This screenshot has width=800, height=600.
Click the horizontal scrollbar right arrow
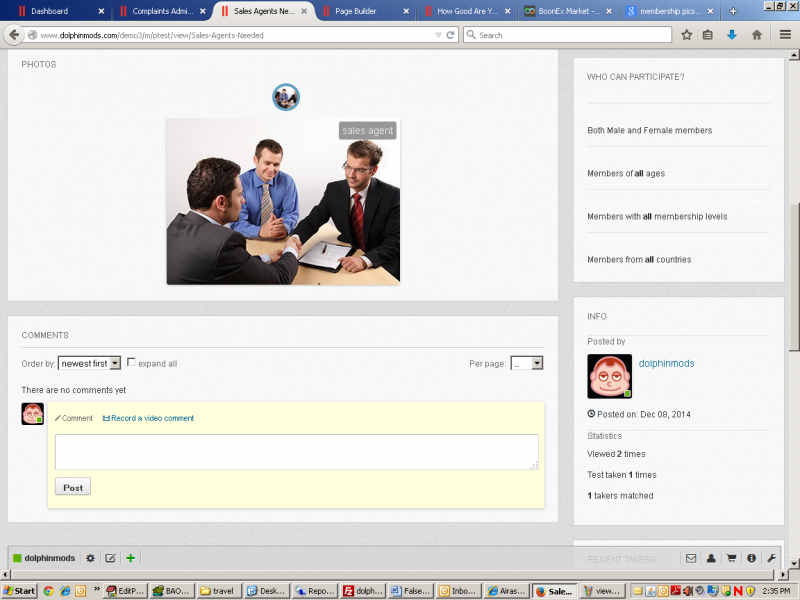784,574
